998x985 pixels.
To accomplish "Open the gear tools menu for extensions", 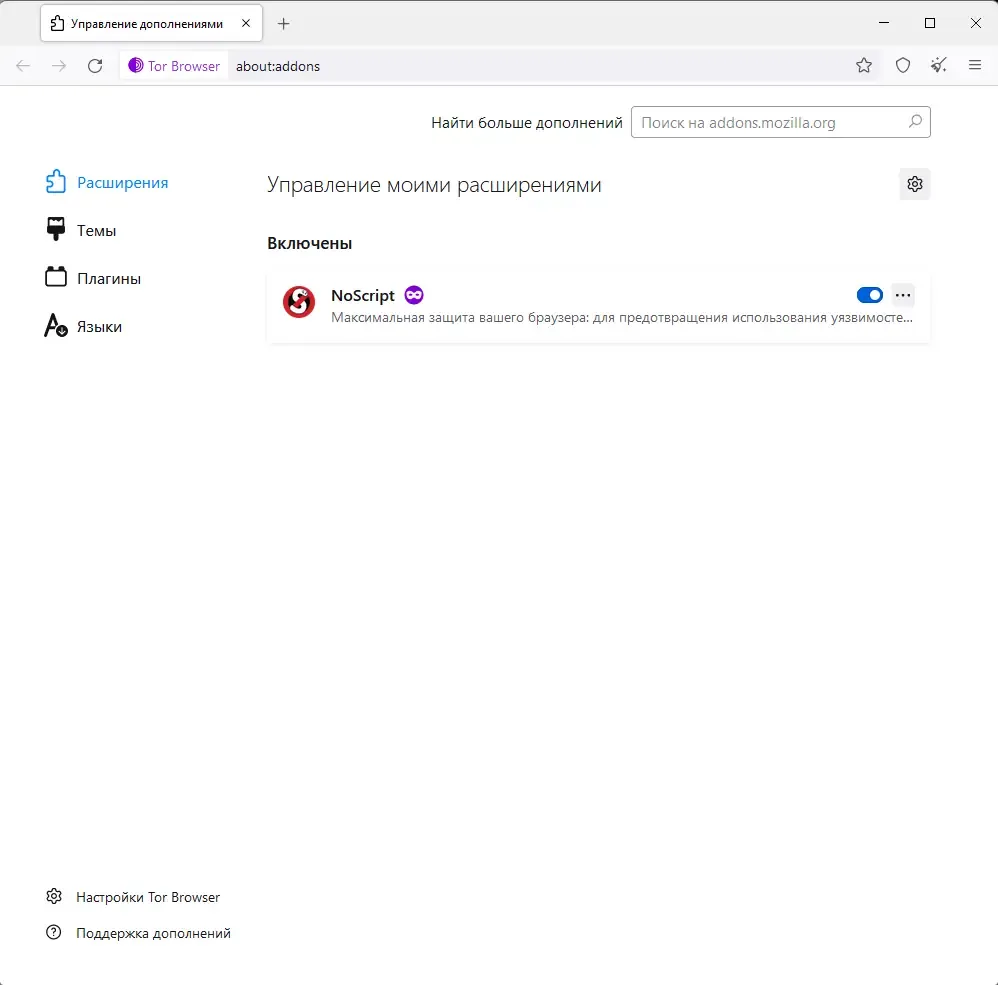I will click(915, 184).
